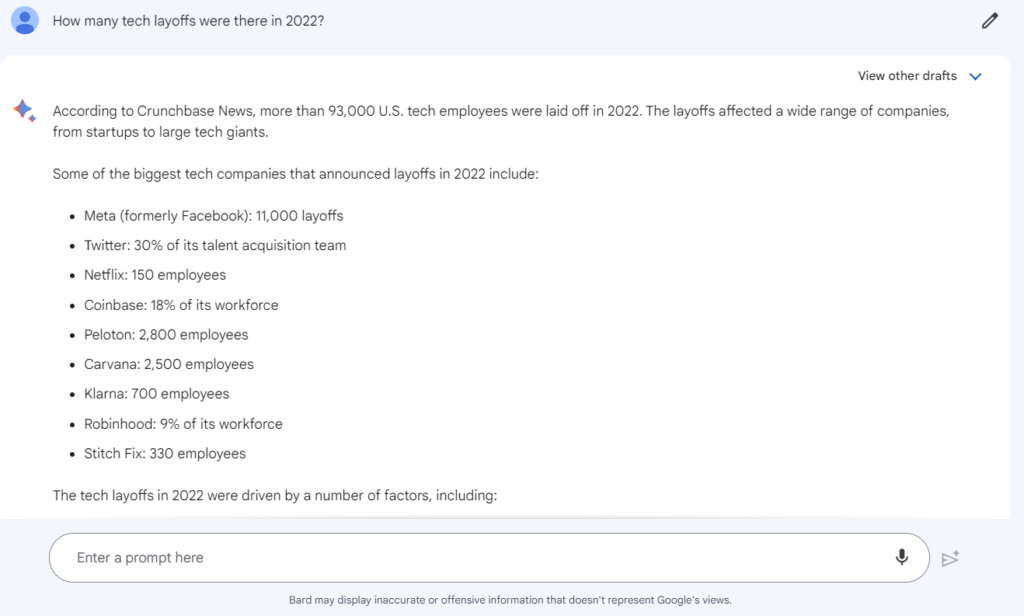1024x616 pixels.
Task: Click the Carvana 2,500 employees bullet
Action: point(169,364)
